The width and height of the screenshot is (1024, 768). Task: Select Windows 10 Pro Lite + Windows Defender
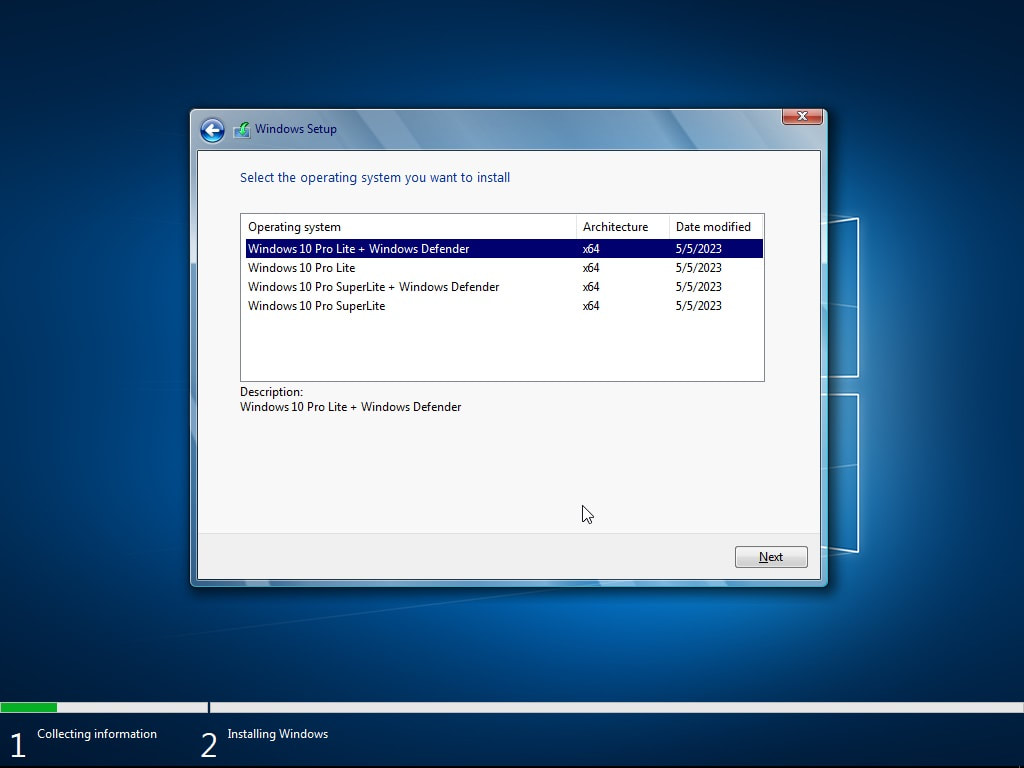[x=358, y=248]
